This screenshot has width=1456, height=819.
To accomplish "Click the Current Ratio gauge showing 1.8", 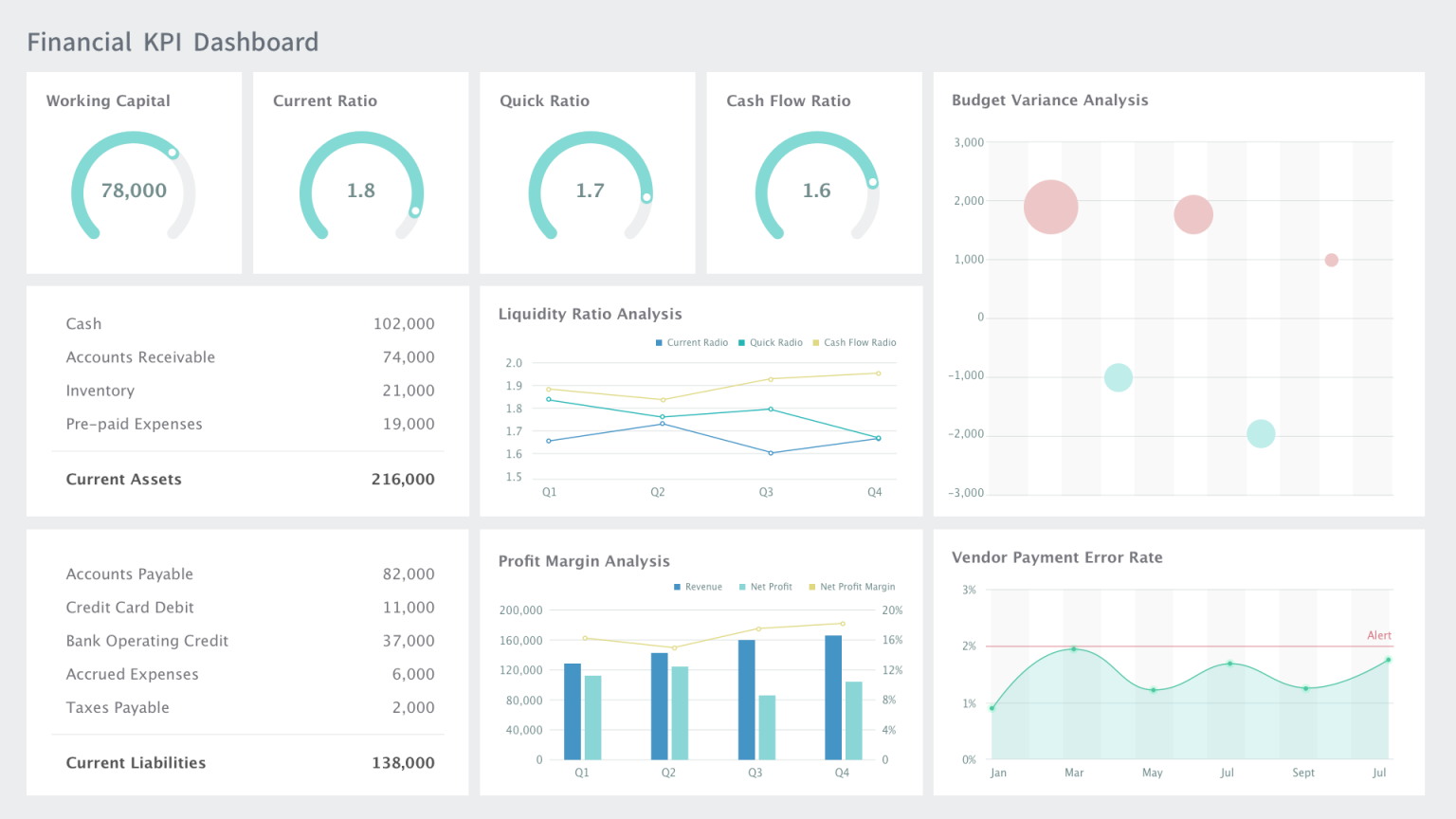I will pos(359,190).
